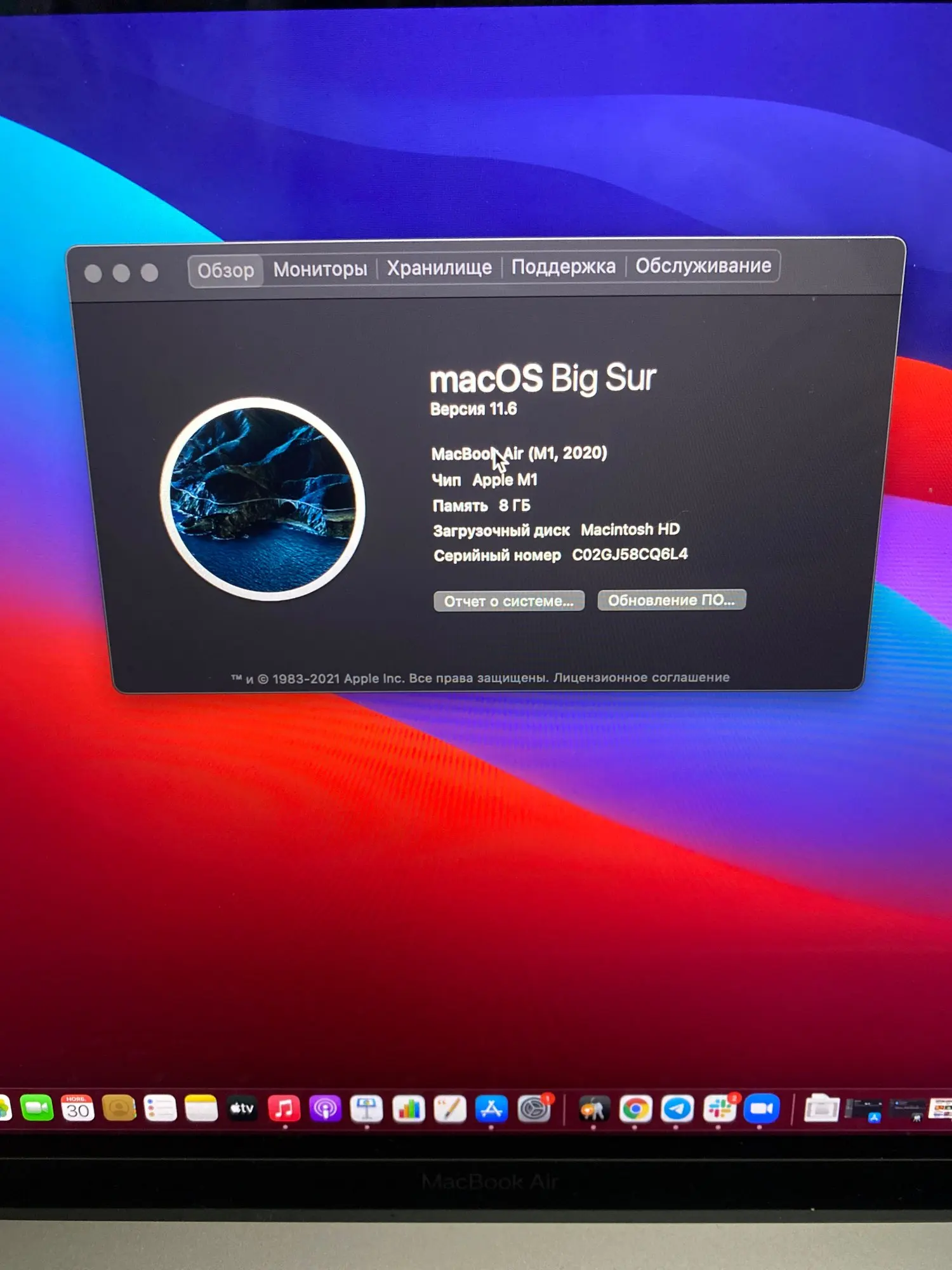Close the About This Mac window
Screen dimensions: 952x1270
93,274
